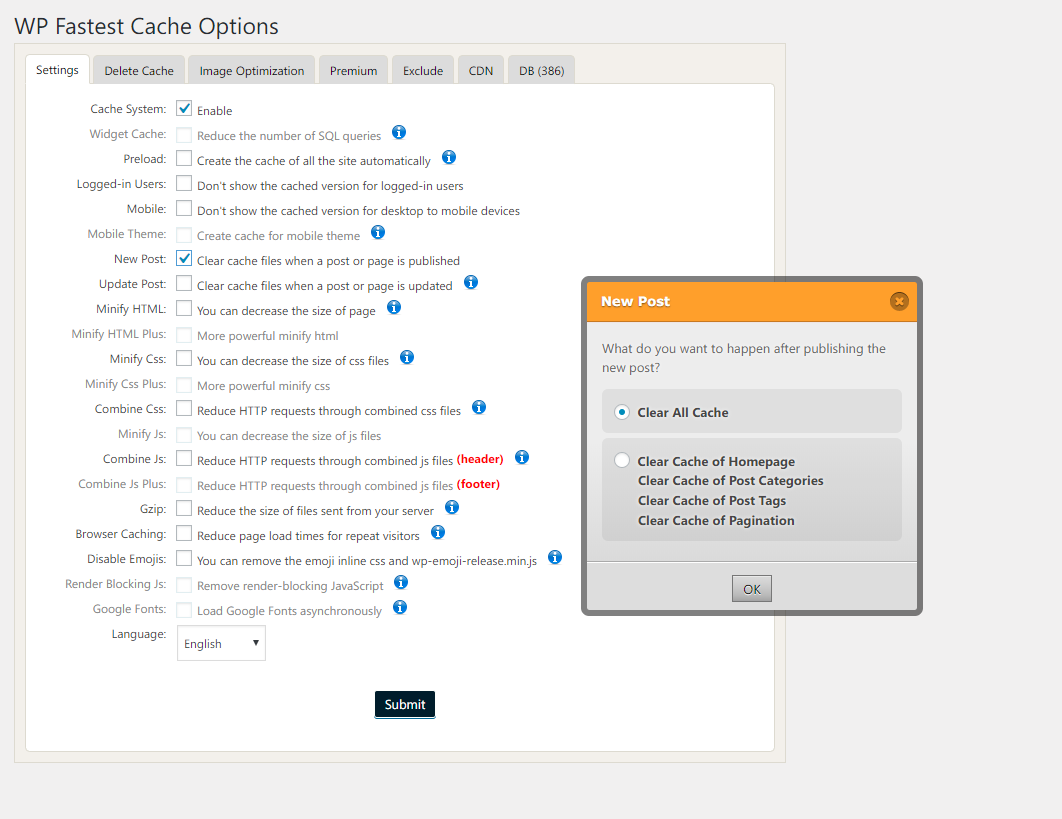Confirm the dialog with OK button
1062x819 pixels.
click(752, 589)
